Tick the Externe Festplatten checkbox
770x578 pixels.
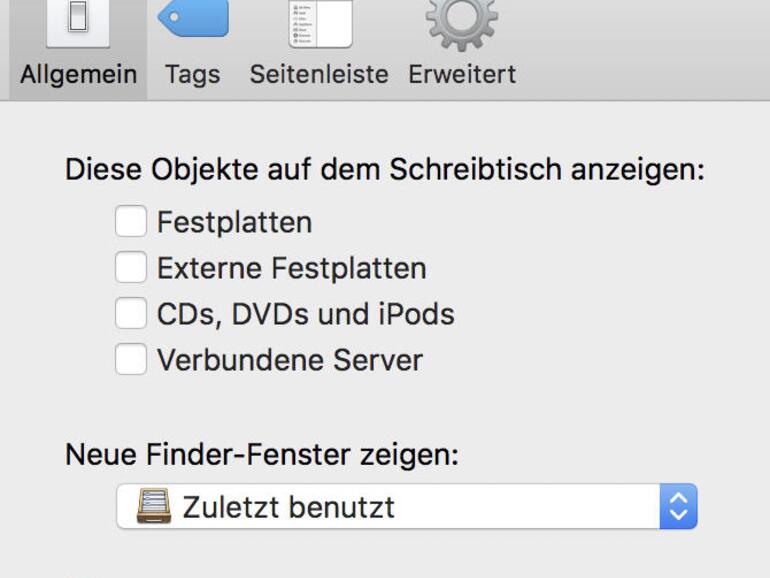[x=131, y=268]
